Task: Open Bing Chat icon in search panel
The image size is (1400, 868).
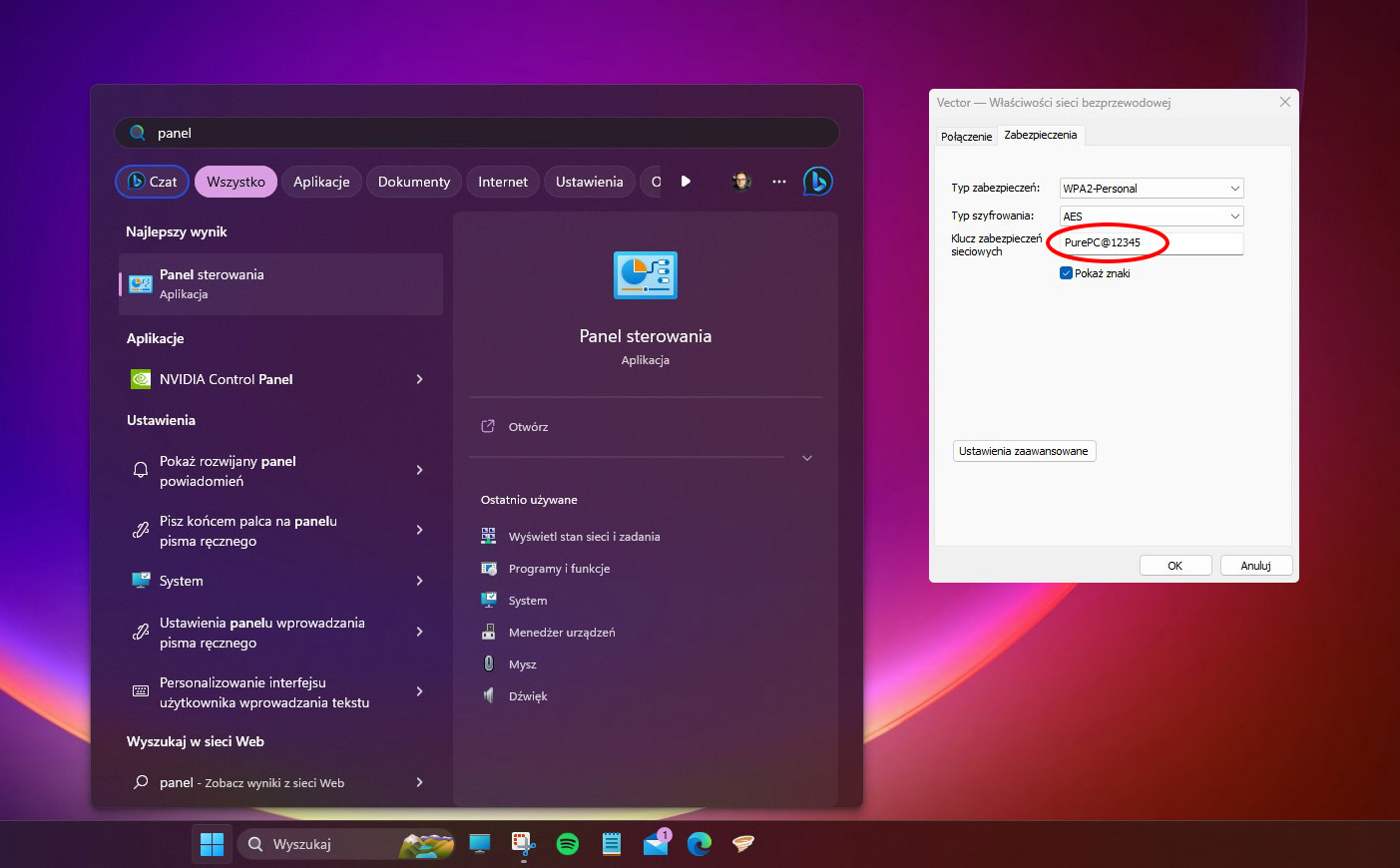Action: click(x=817, y=181)
